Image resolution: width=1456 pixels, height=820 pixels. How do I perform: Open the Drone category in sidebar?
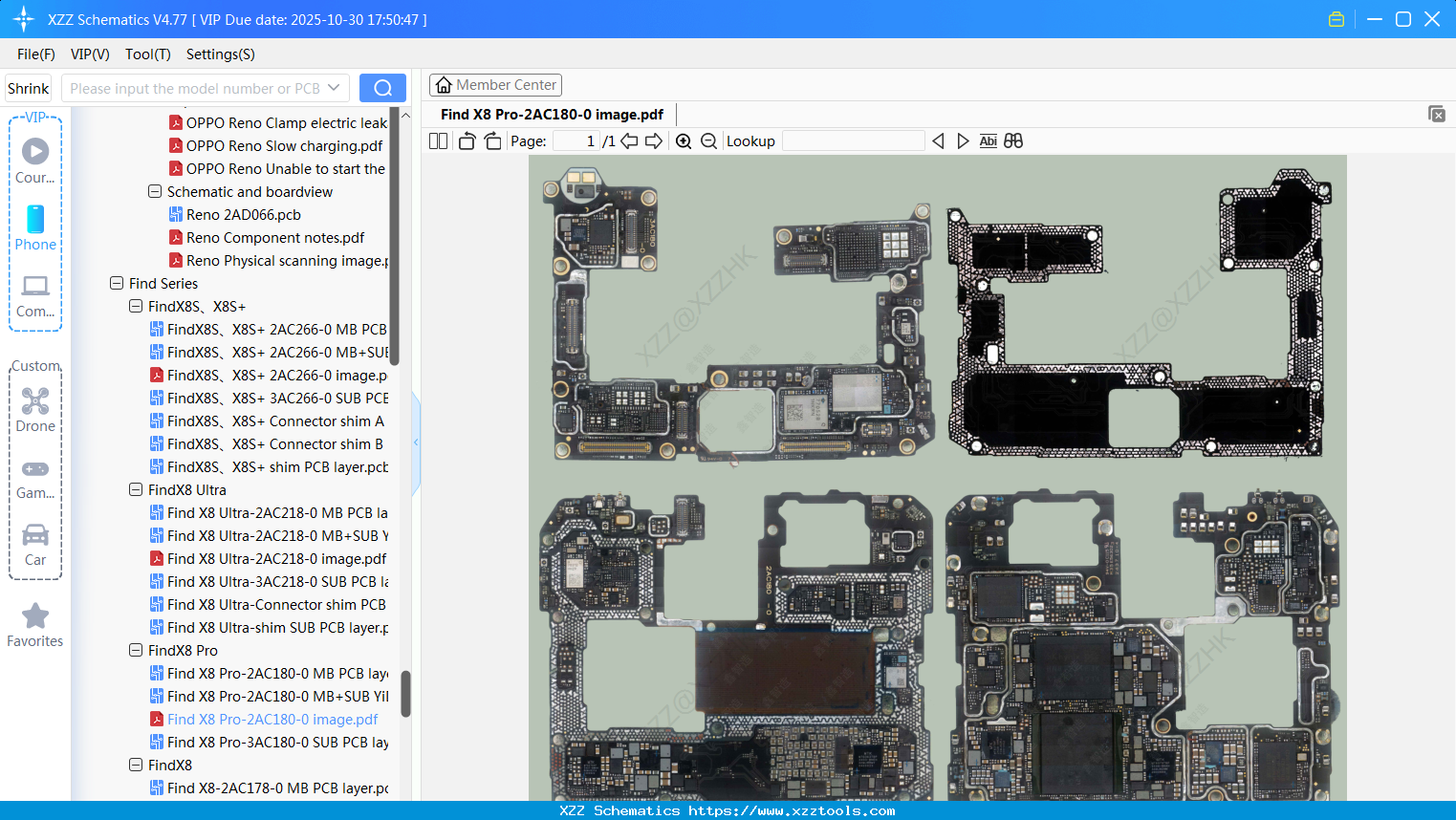point(35,410)
